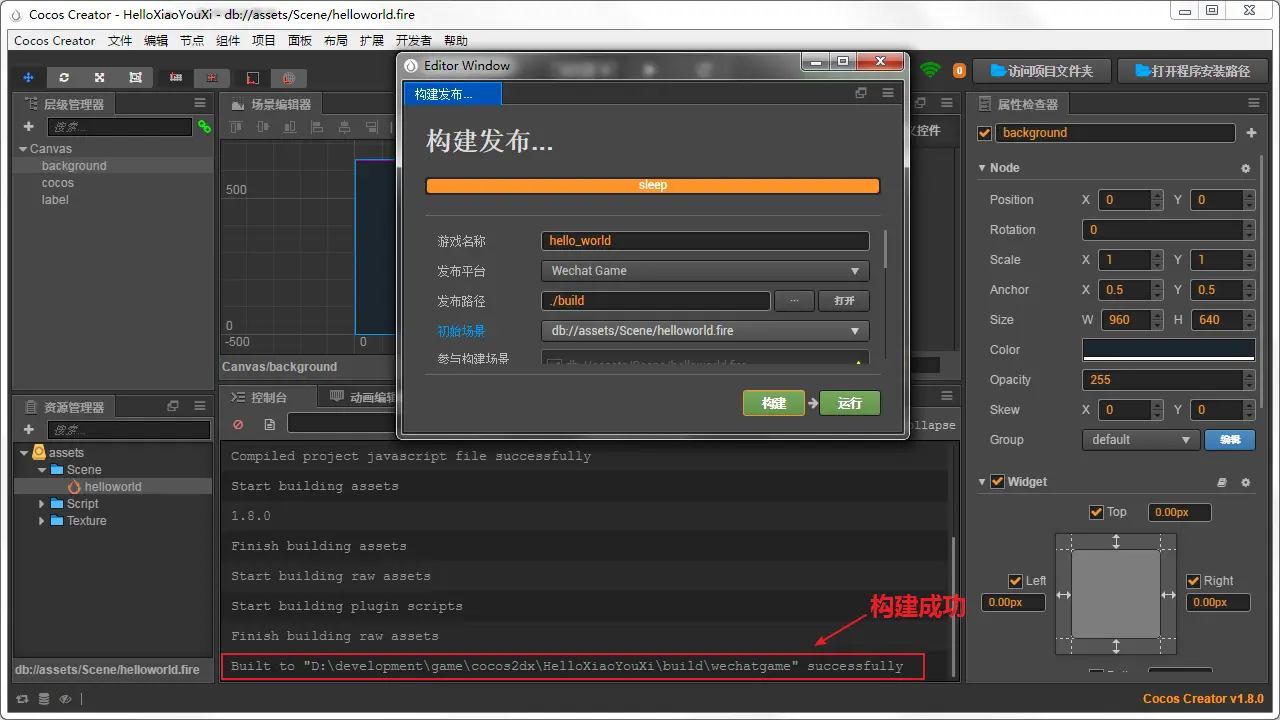
Task: Open the Group default dropdown
Action: pyautogui.click(x=1140, y=440)
